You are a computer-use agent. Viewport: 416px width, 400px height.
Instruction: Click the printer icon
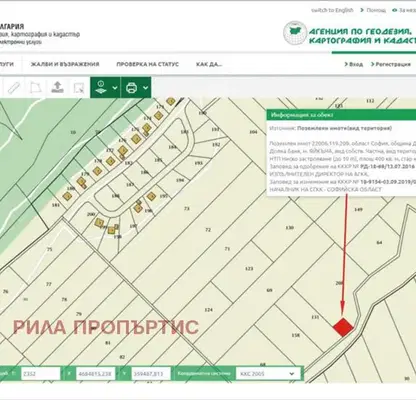[x=131, y=88]
